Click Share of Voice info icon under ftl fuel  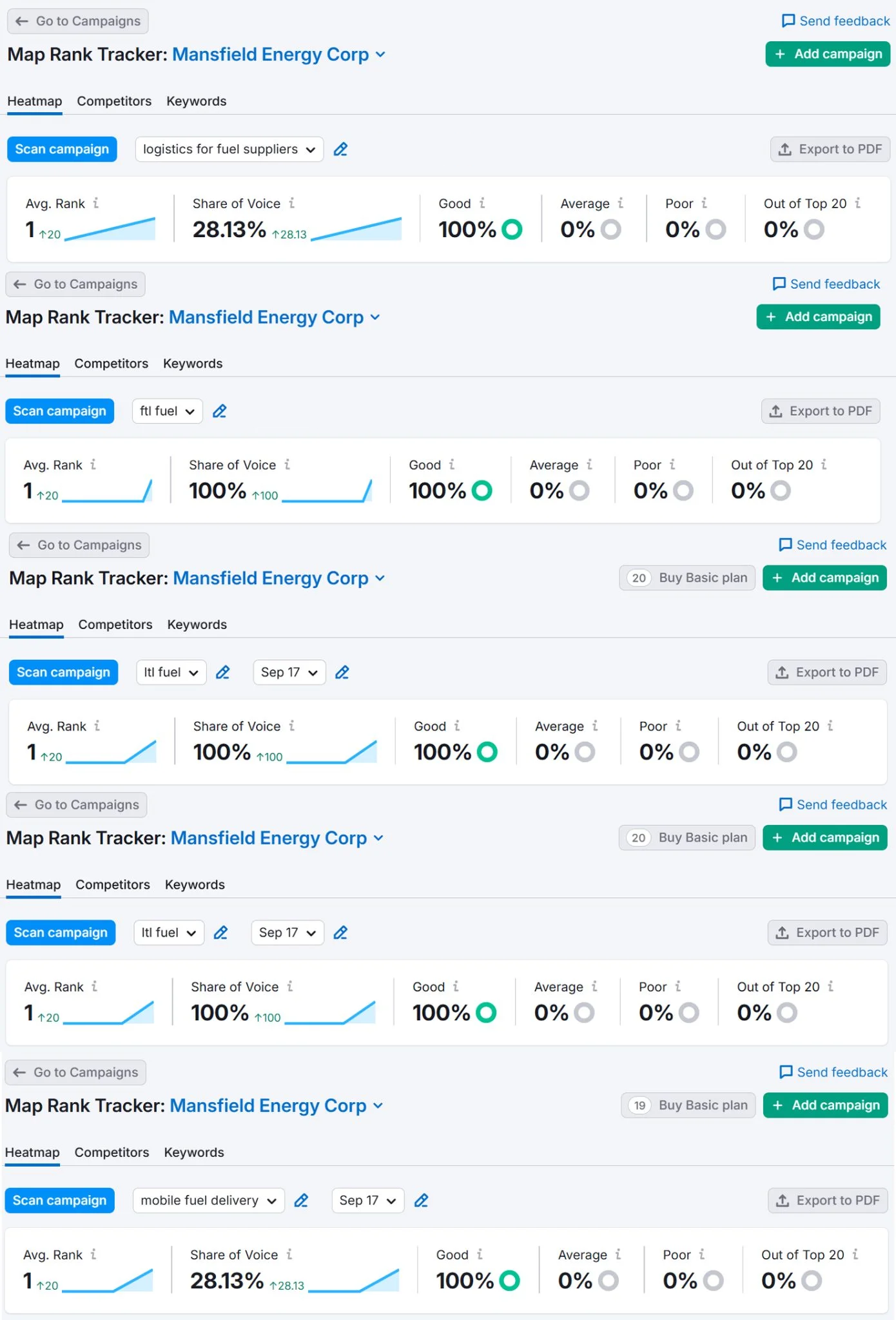287,465
